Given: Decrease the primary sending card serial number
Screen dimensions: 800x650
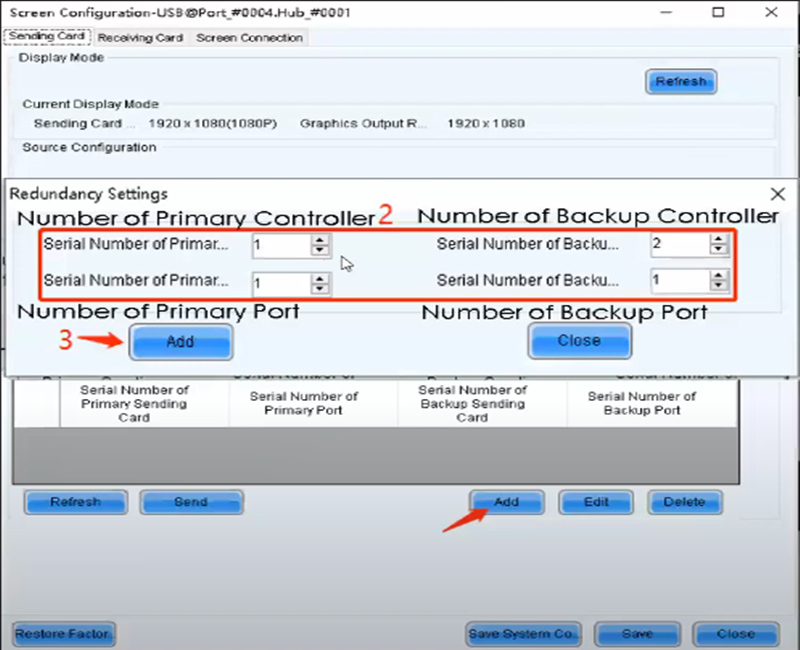Looking at the screenshot, I should 319,251.
